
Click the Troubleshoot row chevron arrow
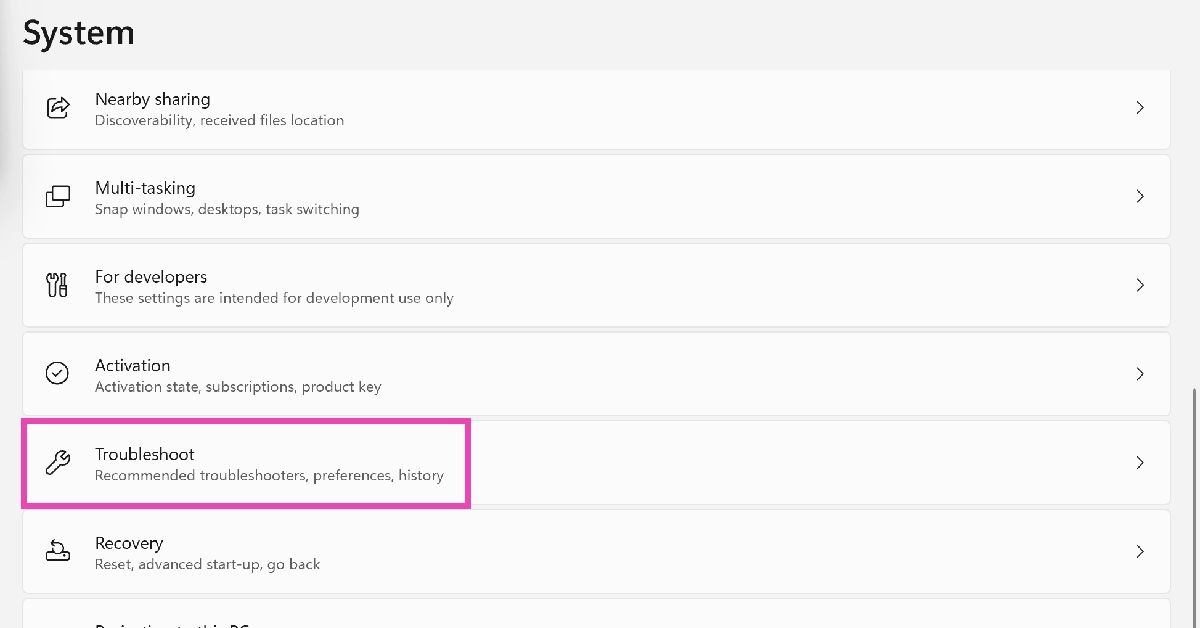(1140, 463)
